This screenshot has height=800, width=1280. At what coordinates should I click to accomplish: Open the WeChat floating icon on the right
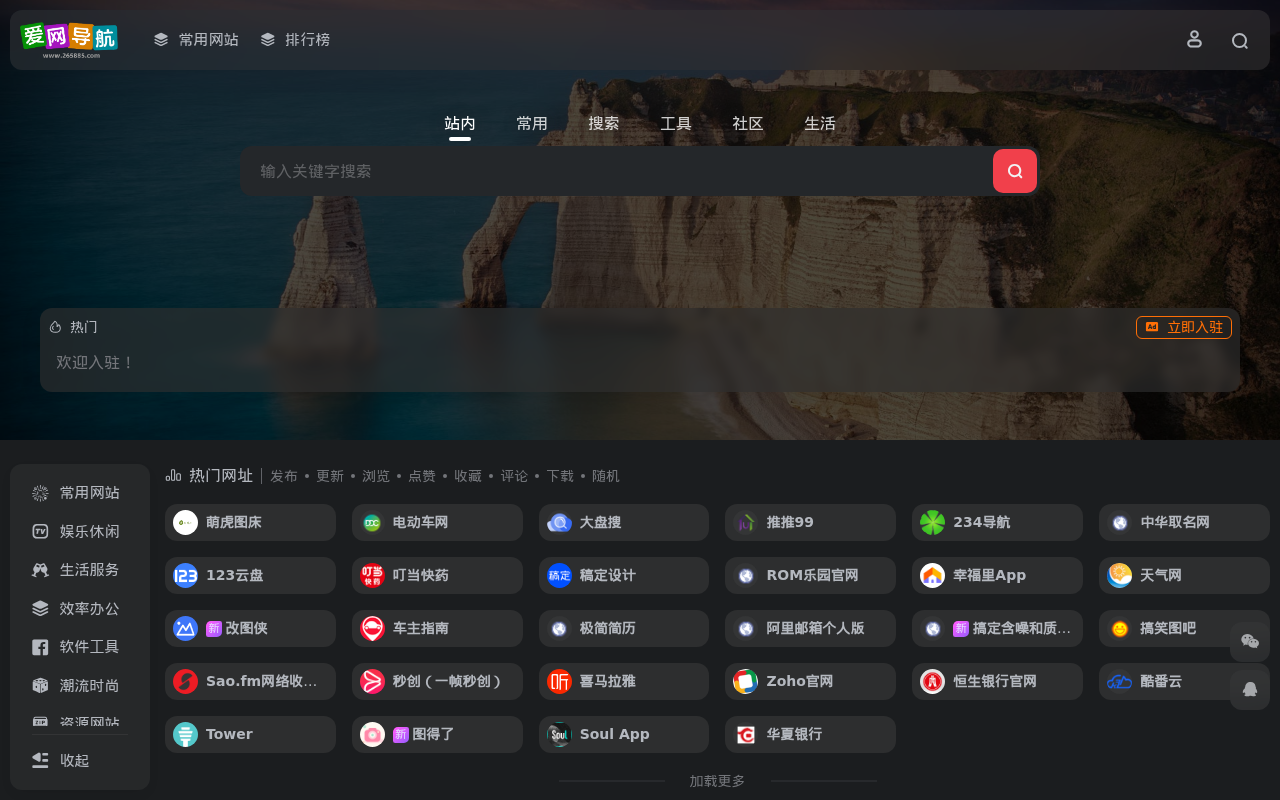(x=1250, y=639)
